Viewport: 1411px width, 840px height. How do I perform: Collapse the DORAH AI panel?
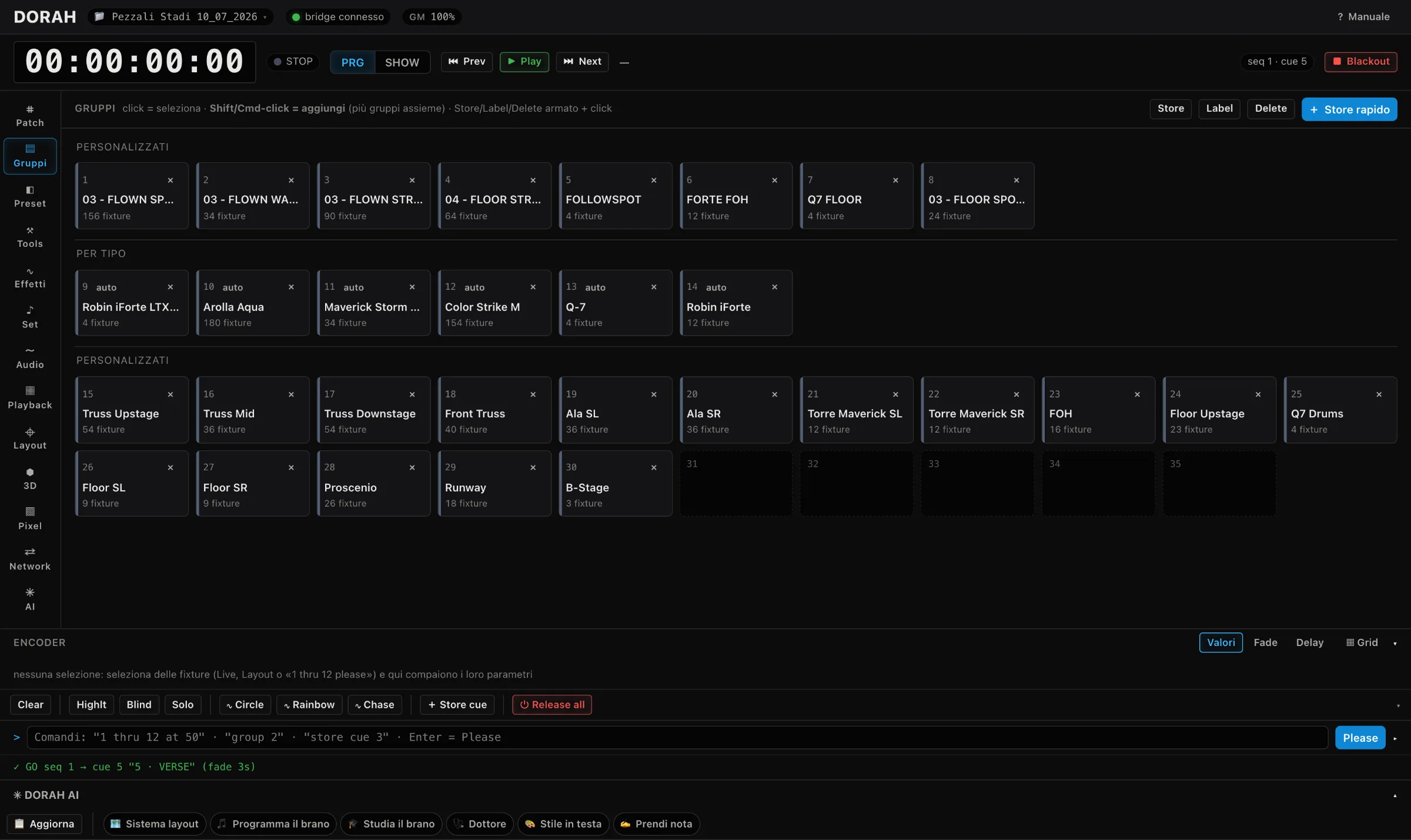tap(1395, 796)
